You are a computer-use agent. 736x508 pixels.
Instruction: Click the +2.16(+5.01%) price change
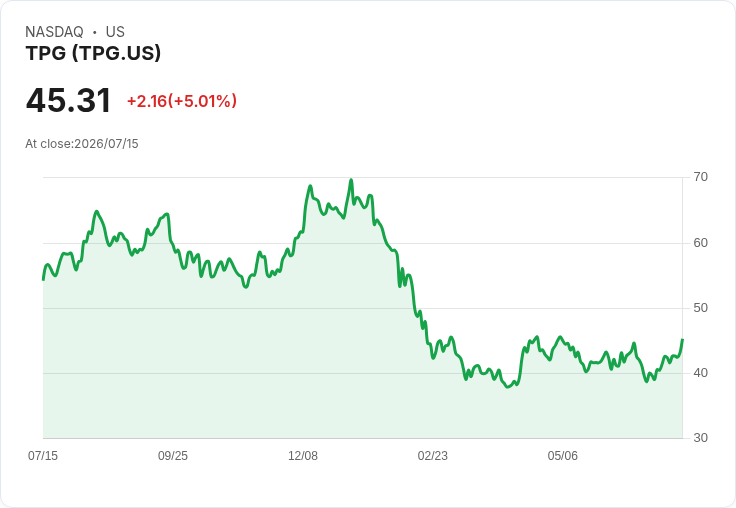point(182,101)
